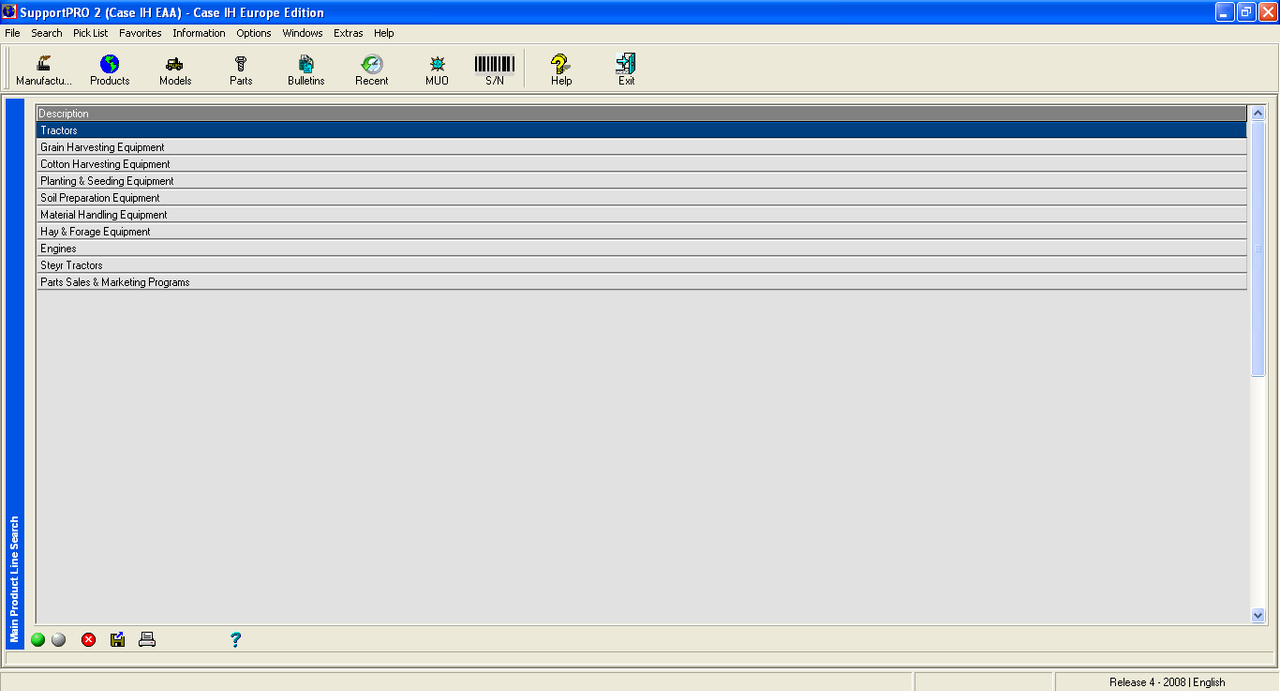This screenshot has width=1280, height=691.
Task: Open the Favorites menu
Action: 140,33
